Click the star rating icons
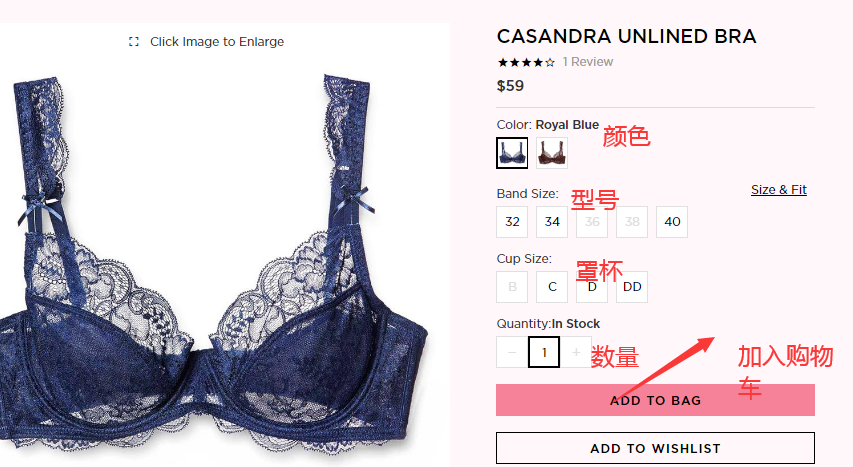Screen dimensions: 853x467 click(526, 62)
